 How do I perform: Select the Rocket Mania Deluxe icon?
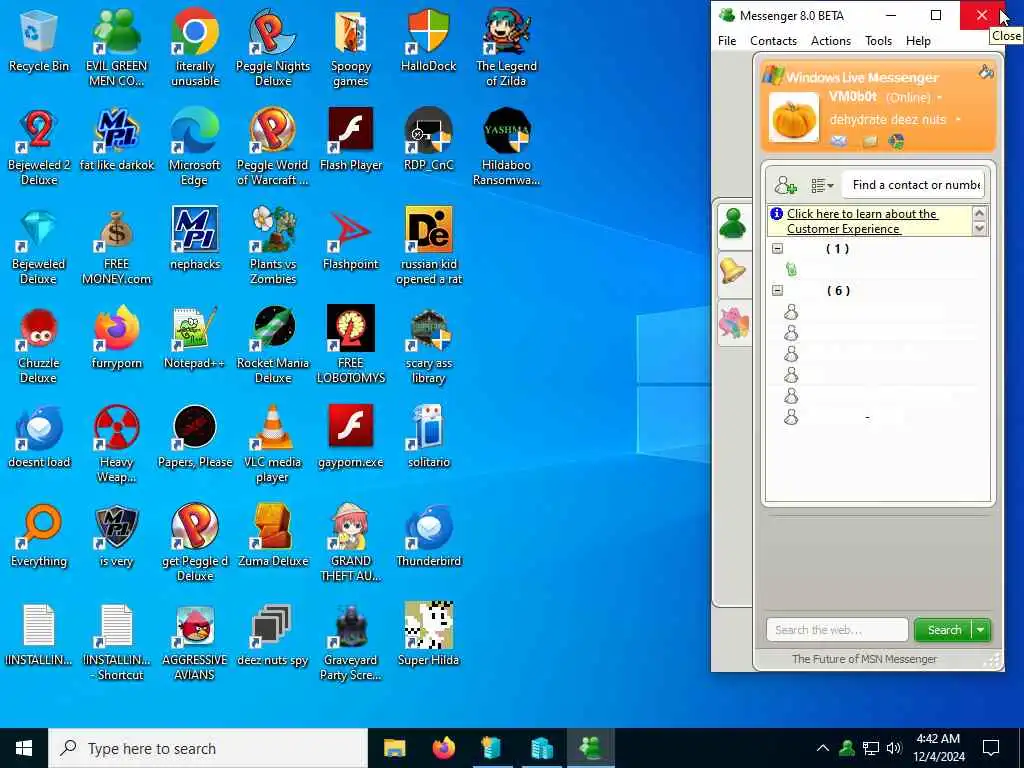pos(273,345)
